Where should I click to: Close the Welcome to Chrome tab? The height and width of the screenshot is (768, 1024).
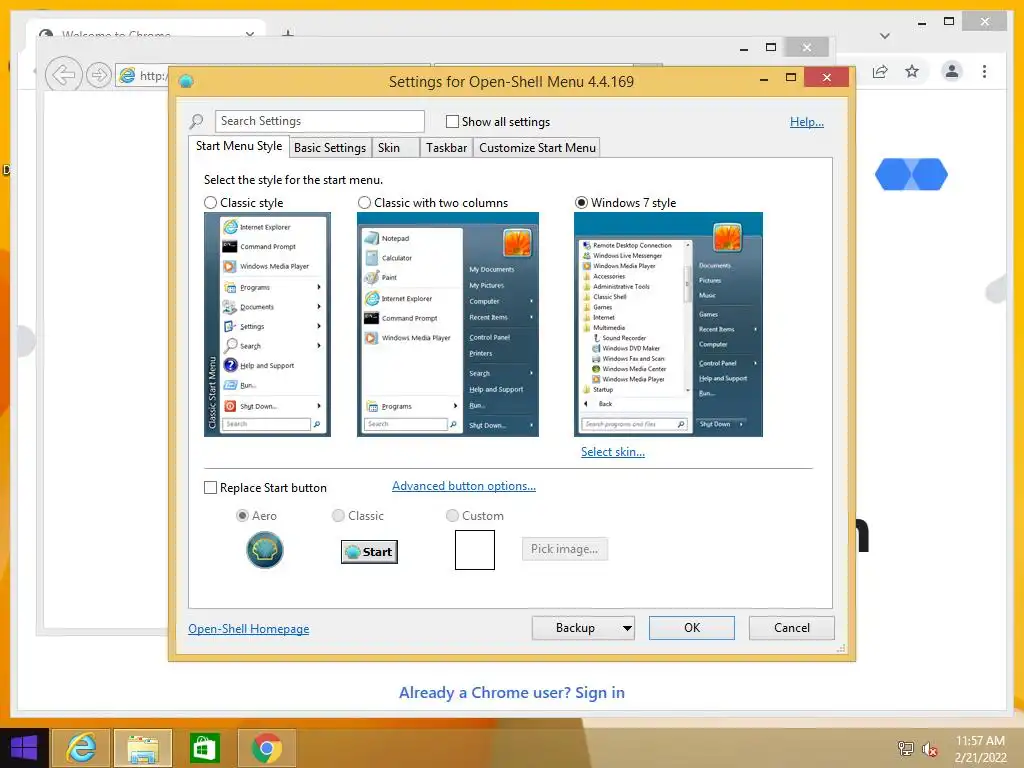point(249,34)
